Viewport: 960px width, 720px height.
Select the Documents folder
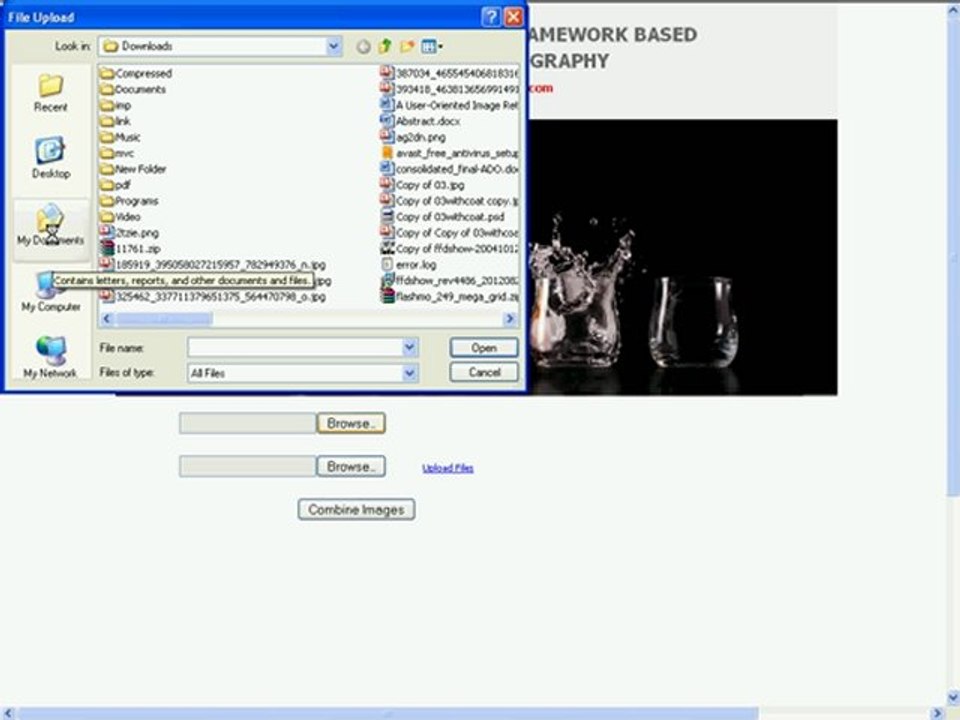click(133, 89)
